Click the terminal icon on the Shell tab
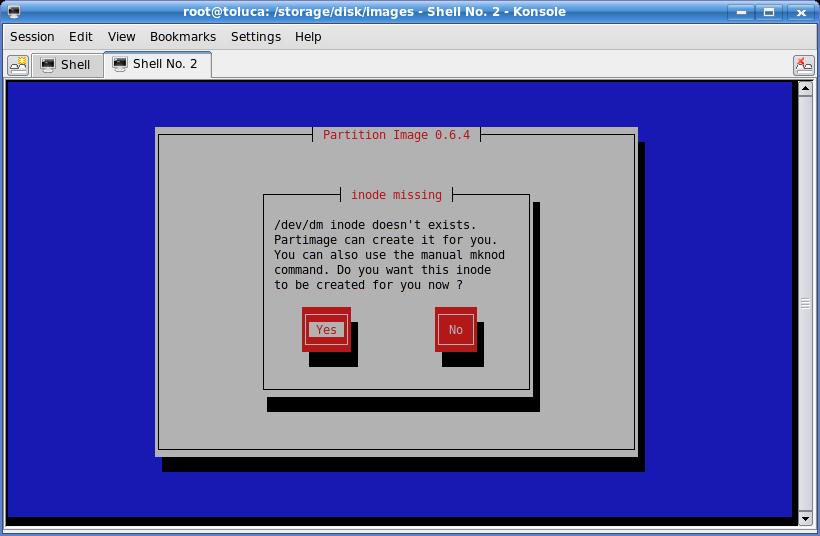Image resolution: width=820 pixels, height=536 pixels. click(x=48, y=65)
